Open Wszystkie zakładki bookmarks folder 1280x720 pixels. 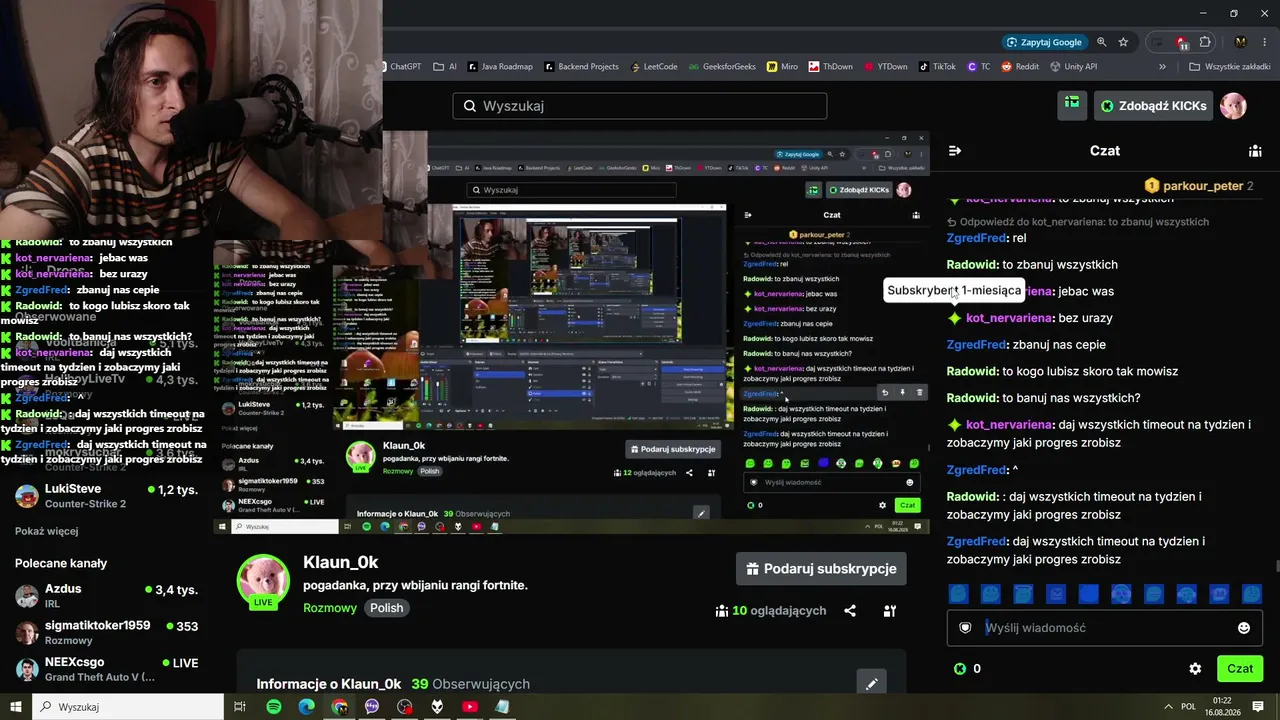tap(1229, 67)
